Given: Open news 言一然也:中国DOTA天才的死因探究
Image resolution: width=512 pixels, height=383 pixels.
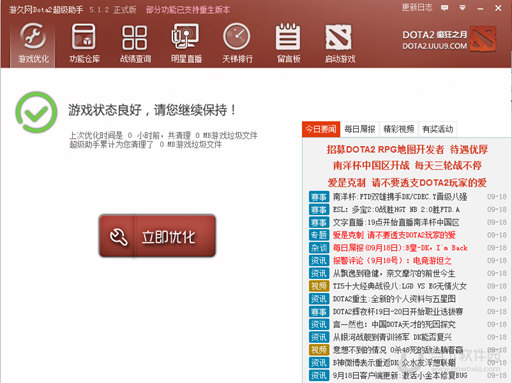Looking at the screenshot, I should (x=394, y=324).
